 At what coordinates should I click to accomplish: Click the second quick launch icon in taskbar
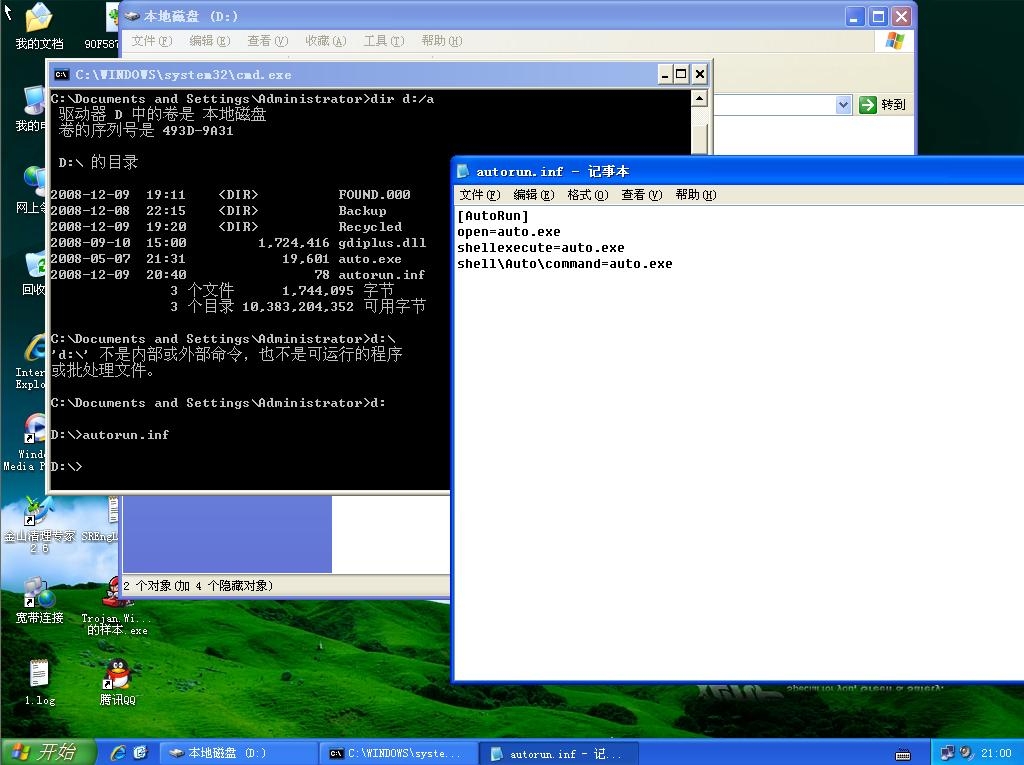click(140, 753)
